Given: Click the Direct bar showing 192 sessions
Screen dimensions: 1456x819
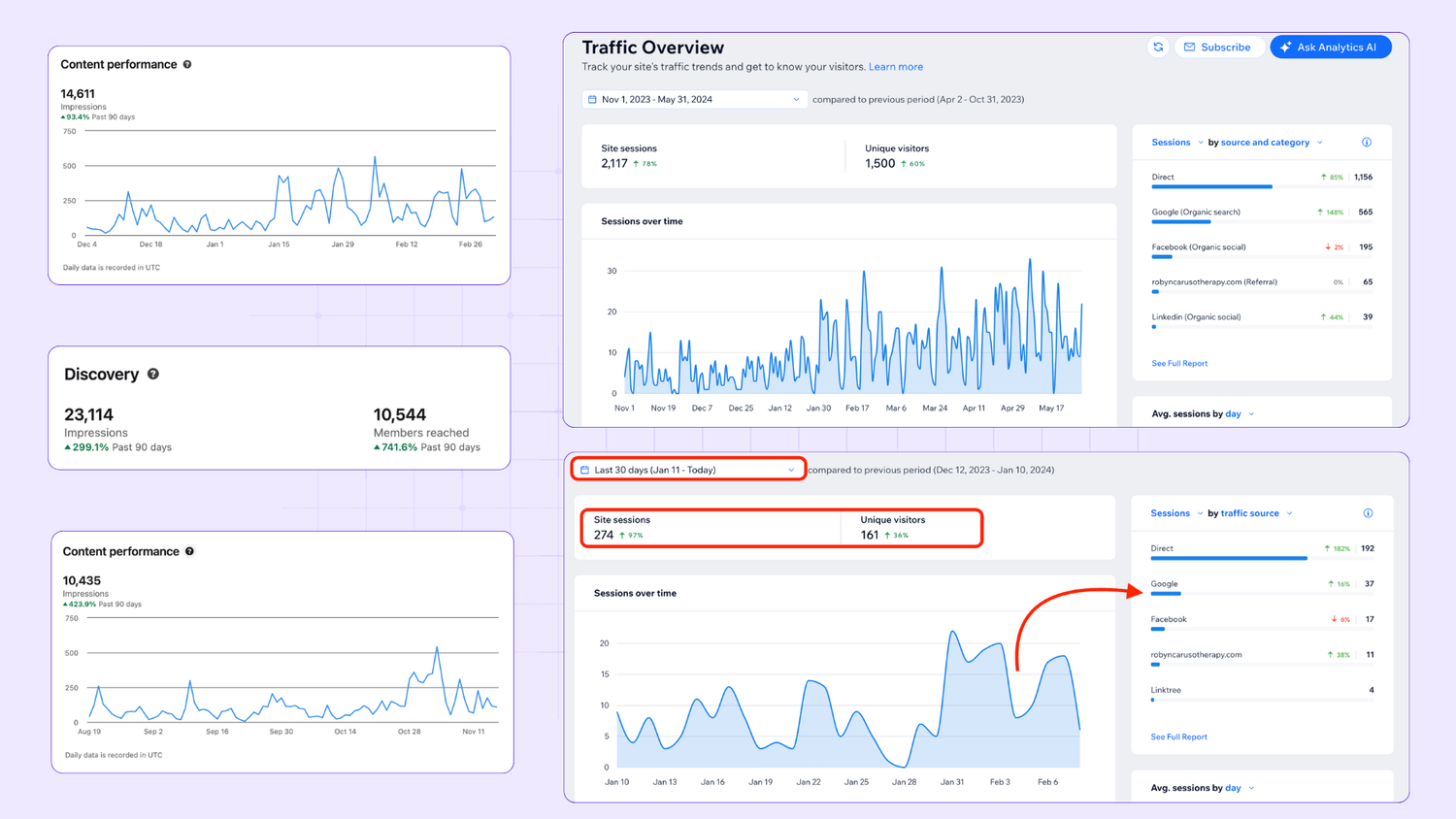Looking at the screenshot, I should coord(1228,558).
